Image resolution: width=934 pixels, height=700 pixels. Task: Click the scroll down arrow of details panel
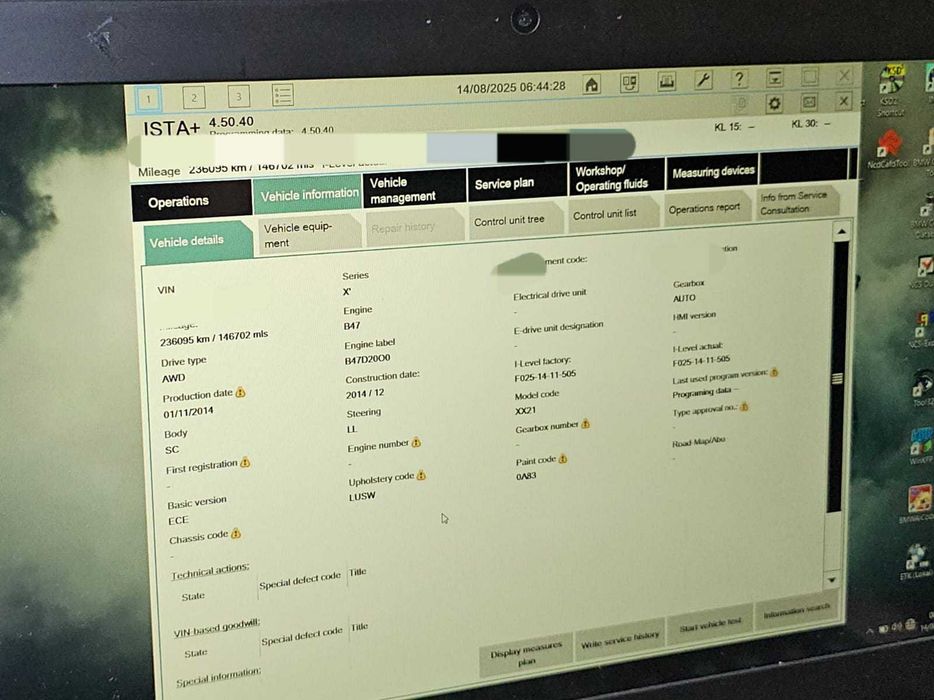click(x=832, y=578)
